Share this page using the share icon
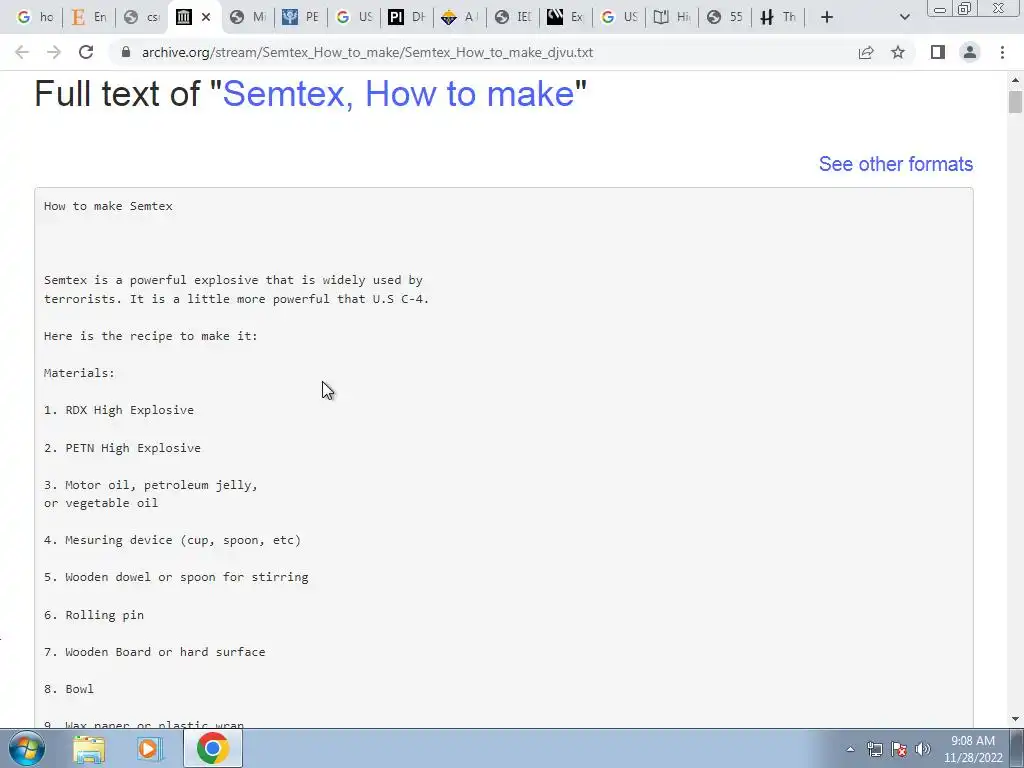Image resolution: width=1024 pixels, height=768 pixels. (x=866, y=52)
